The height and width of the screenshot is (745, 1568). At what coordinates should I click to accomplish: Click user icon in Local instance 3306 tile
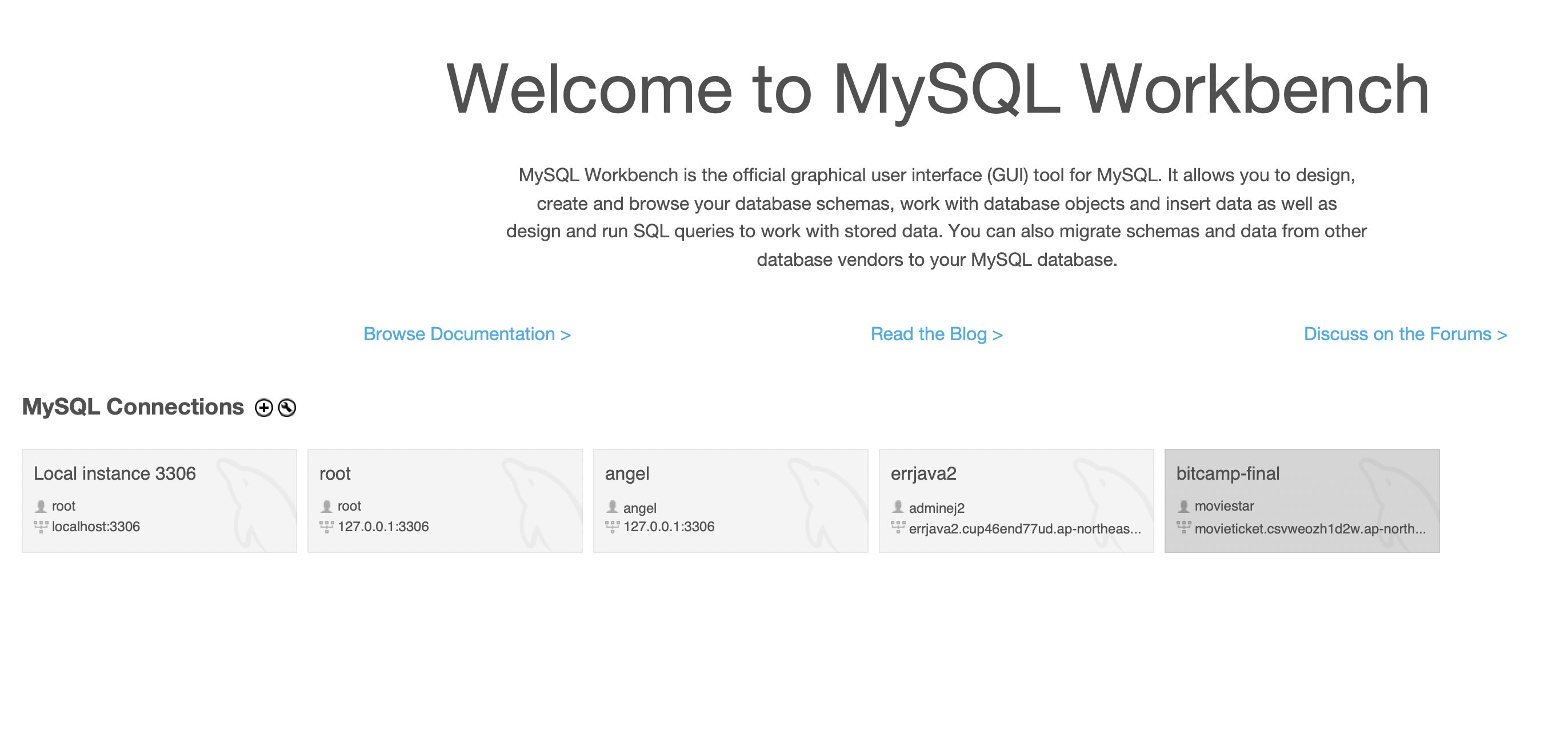click(x=41, y=506)
